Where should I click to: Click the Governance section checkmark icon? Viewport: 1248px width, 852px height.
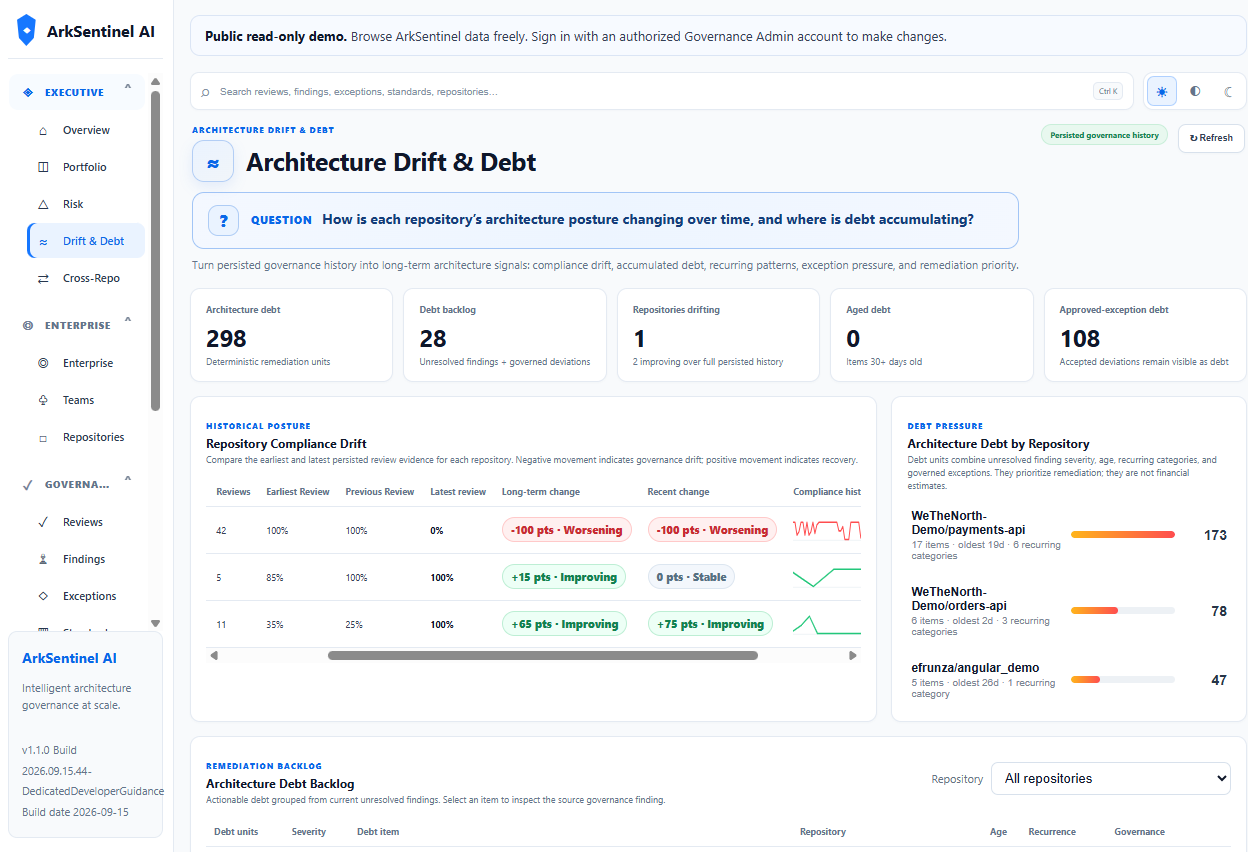click(28, 484)
